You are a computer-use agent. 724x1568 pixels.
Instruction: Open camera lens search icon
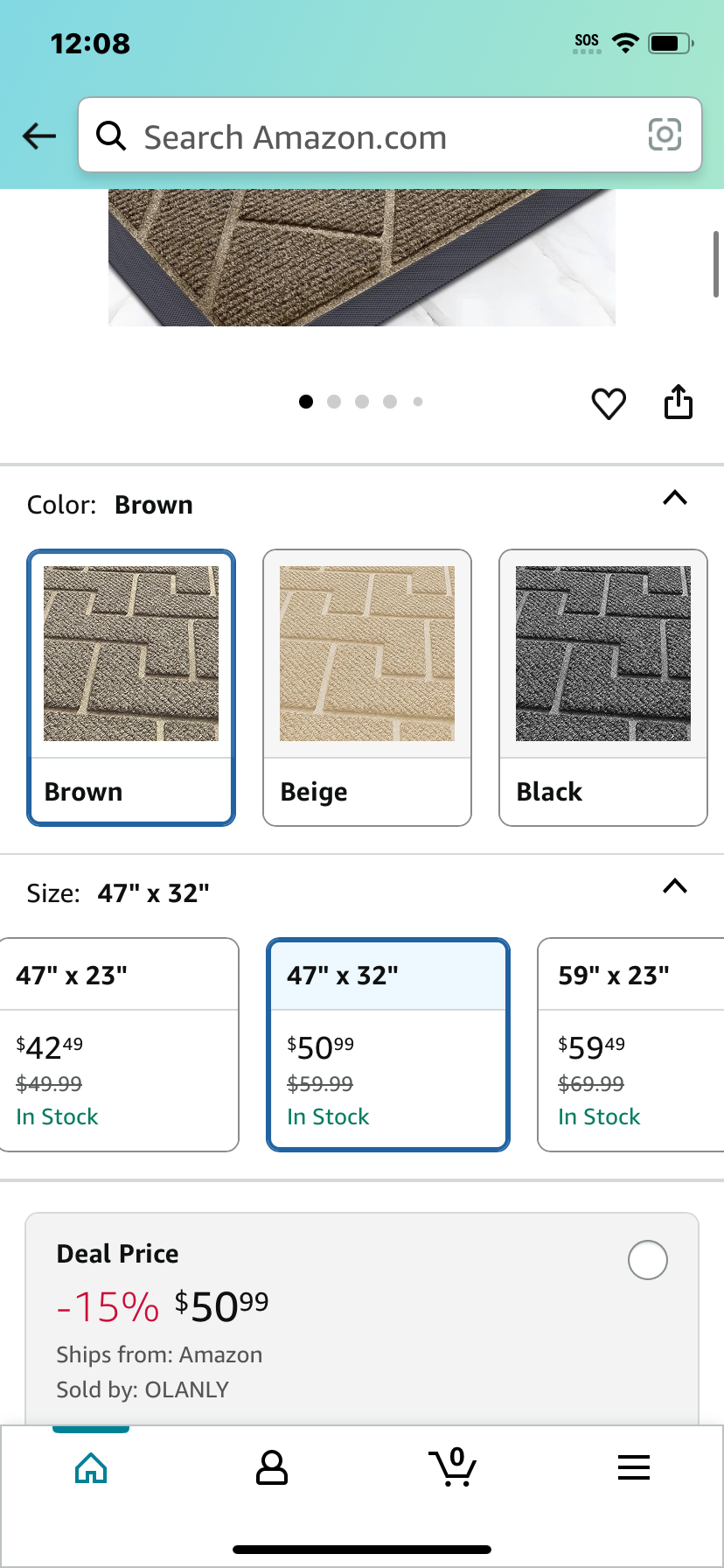(x=665, y=135)
